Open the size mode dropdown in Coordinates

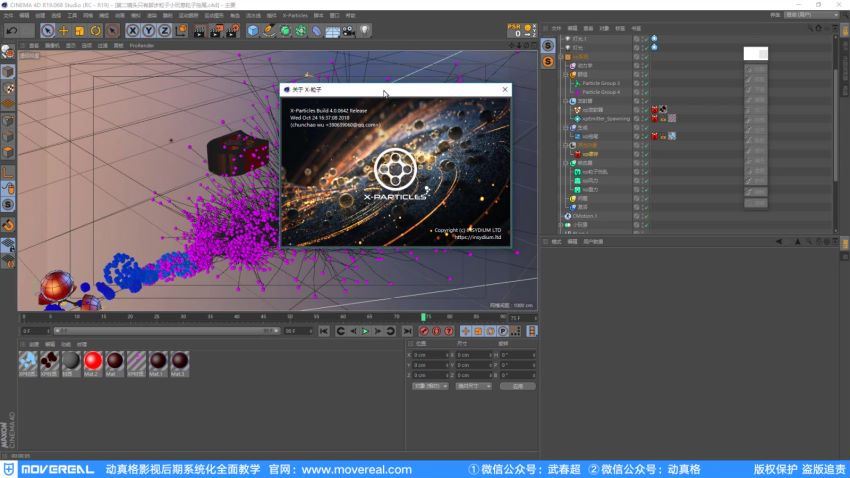pyautogui.click(x=473, y=386)
